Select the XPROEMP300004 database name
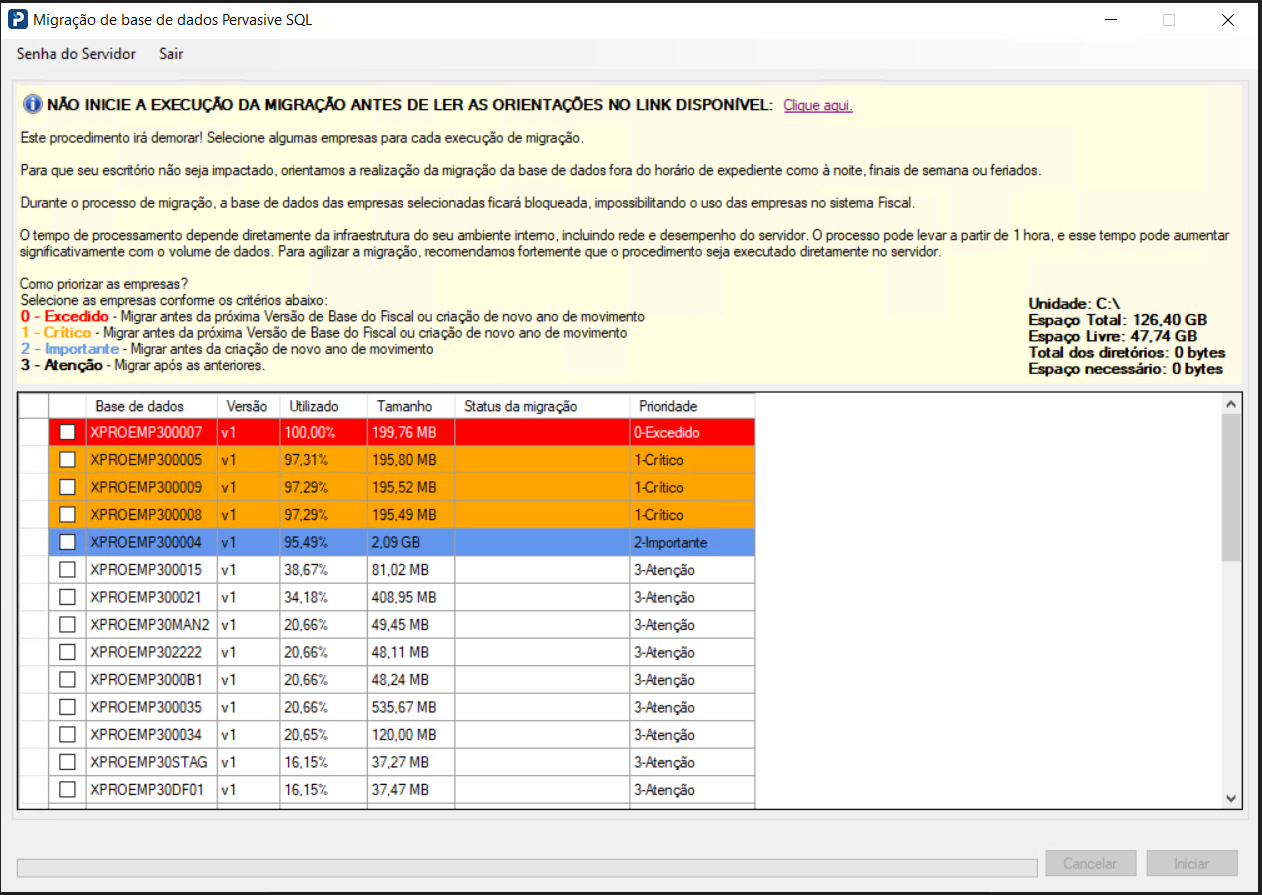 click(151, 542)
